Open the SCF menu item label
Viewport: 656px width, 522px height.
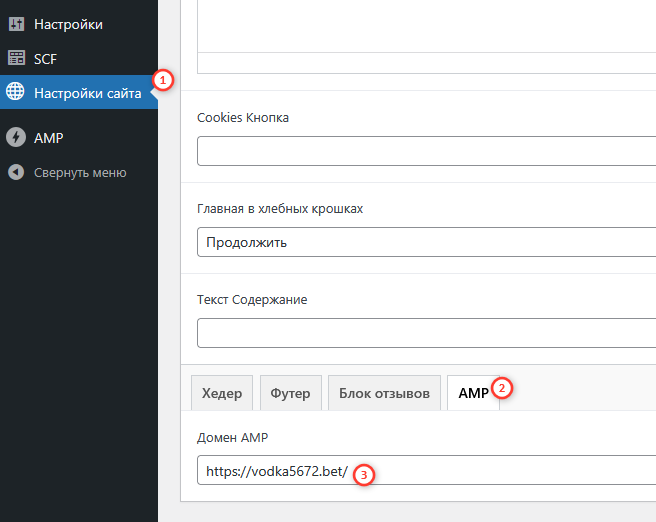(46, 59)
